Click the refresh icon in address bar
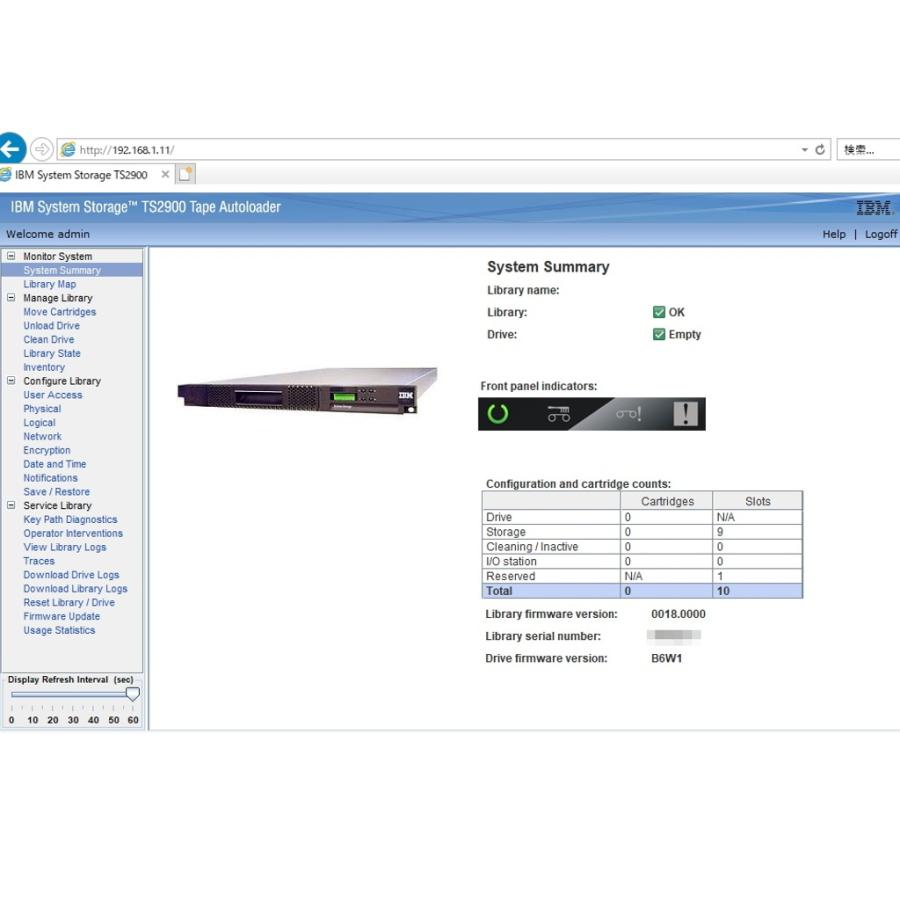 821,150
